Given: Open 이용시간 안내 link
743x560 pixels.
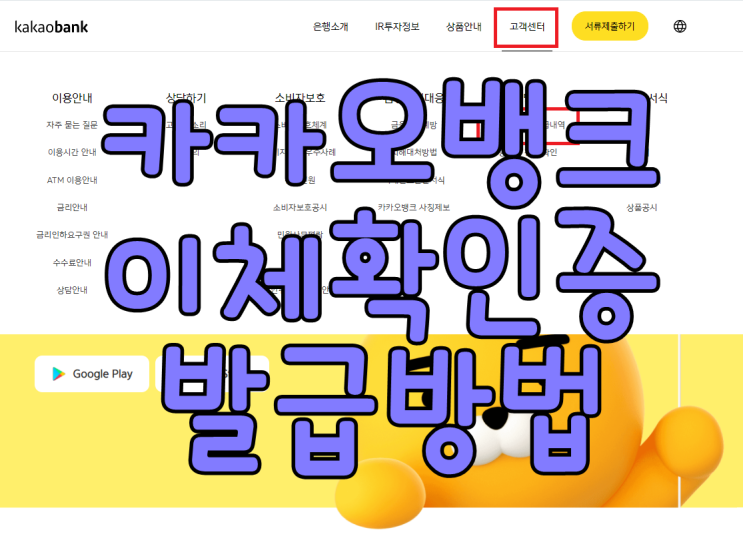Looking at the screenshot, I should (x=72, y=152).
